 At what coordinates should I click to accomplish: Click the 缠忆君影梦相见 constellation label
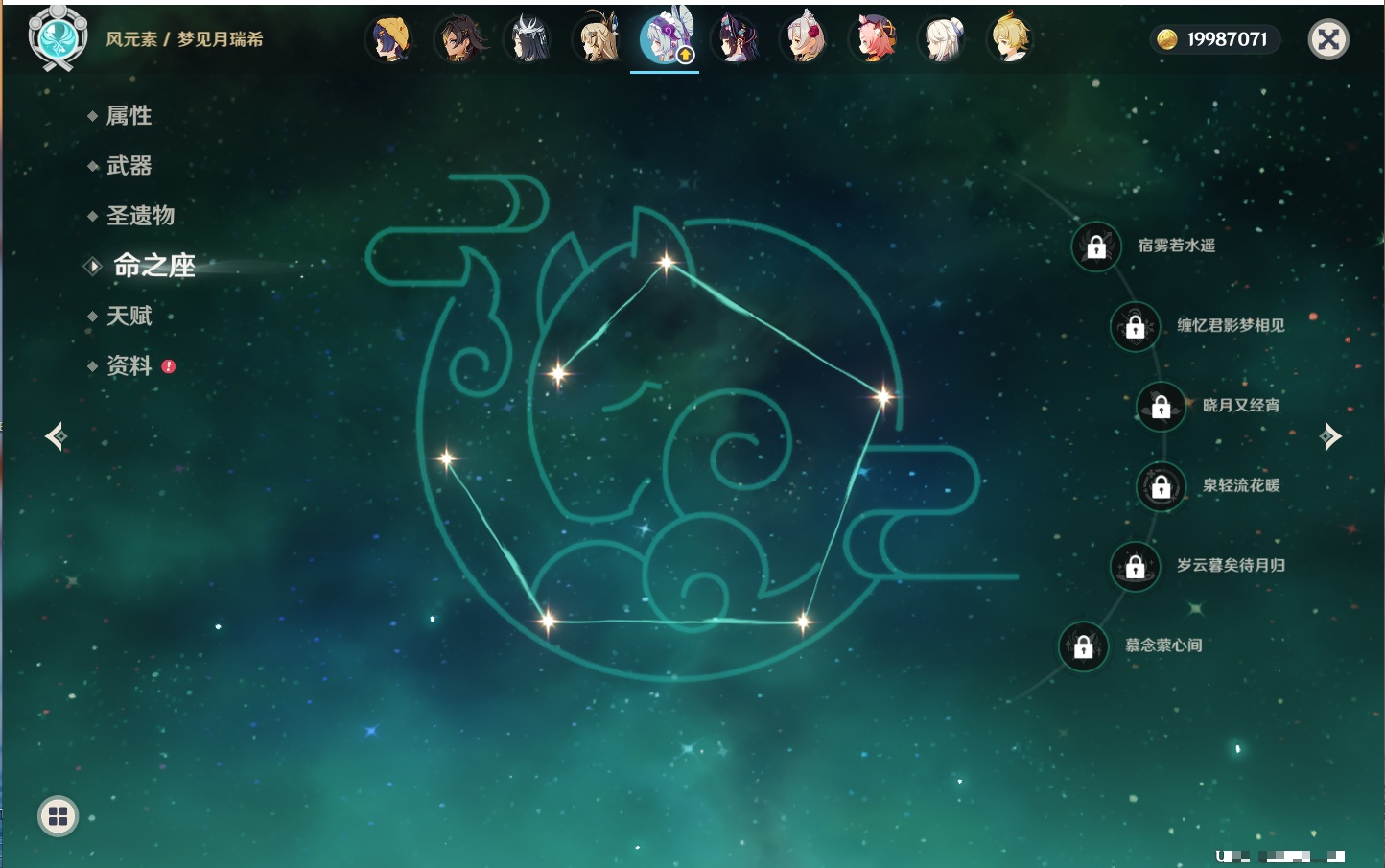pos(1231,325)
